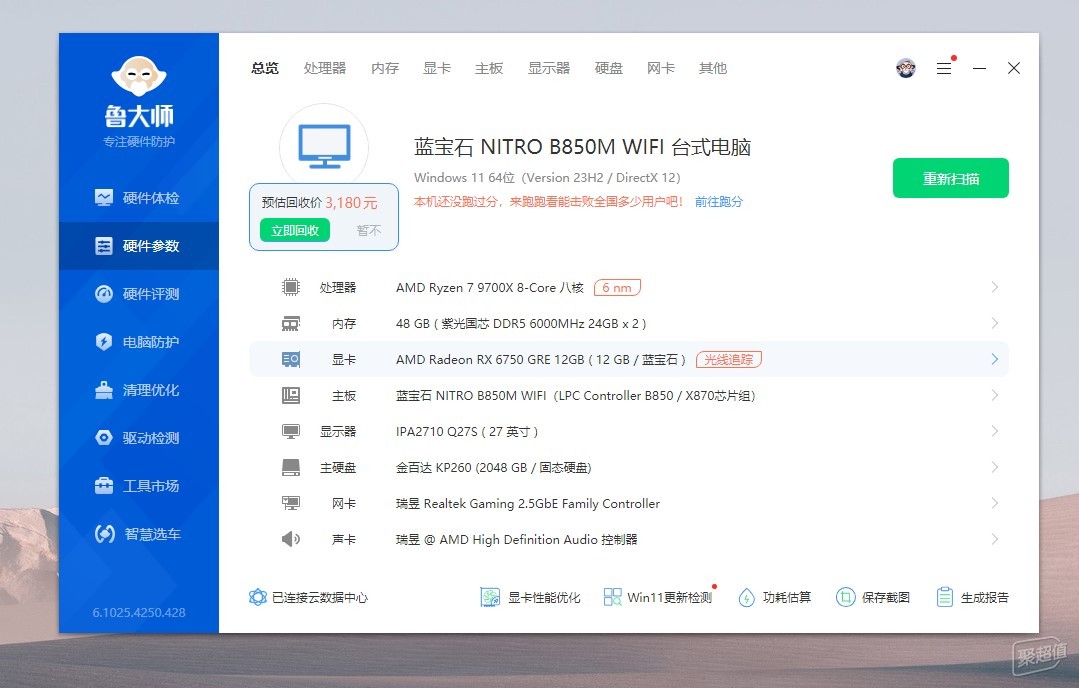Click the 驱动检测 driver icon
Screen dimensions: 1079x688
click(x=104, y=438)
